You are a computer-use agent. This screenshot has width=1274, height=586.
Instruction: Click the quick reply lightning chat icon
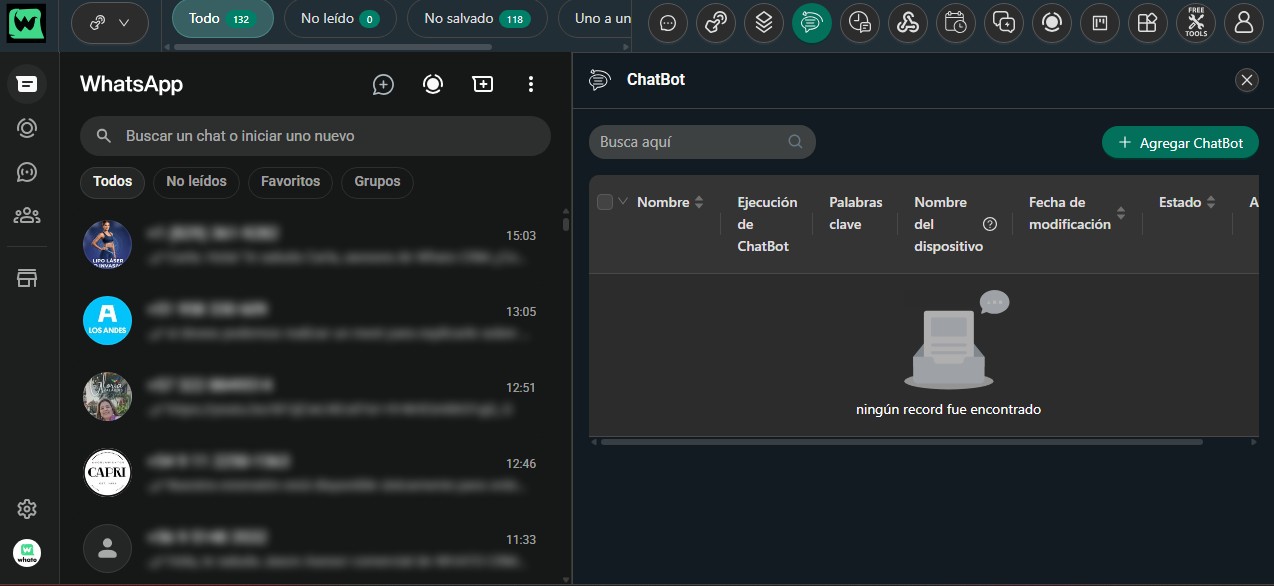point(1004,23)
